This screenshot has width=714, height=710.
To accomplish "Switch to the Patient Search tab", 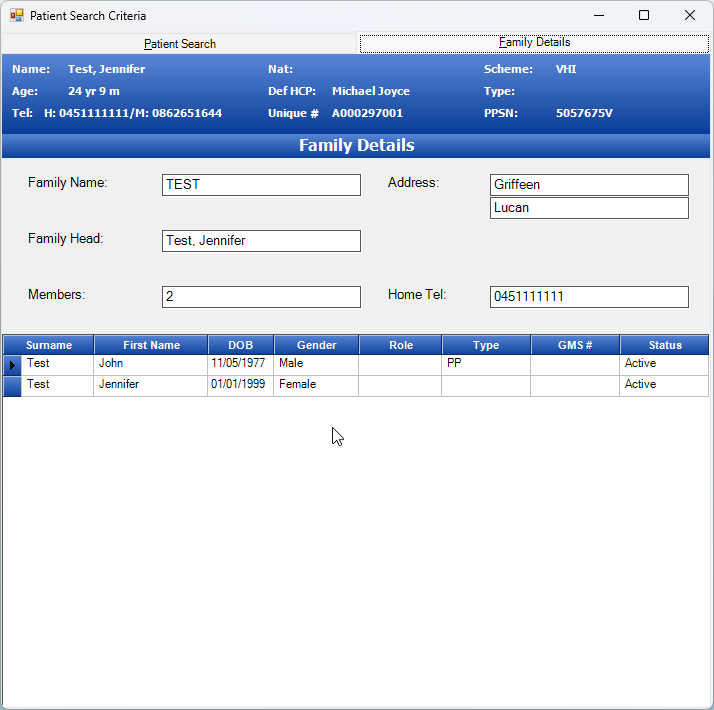I will [180, 44].
